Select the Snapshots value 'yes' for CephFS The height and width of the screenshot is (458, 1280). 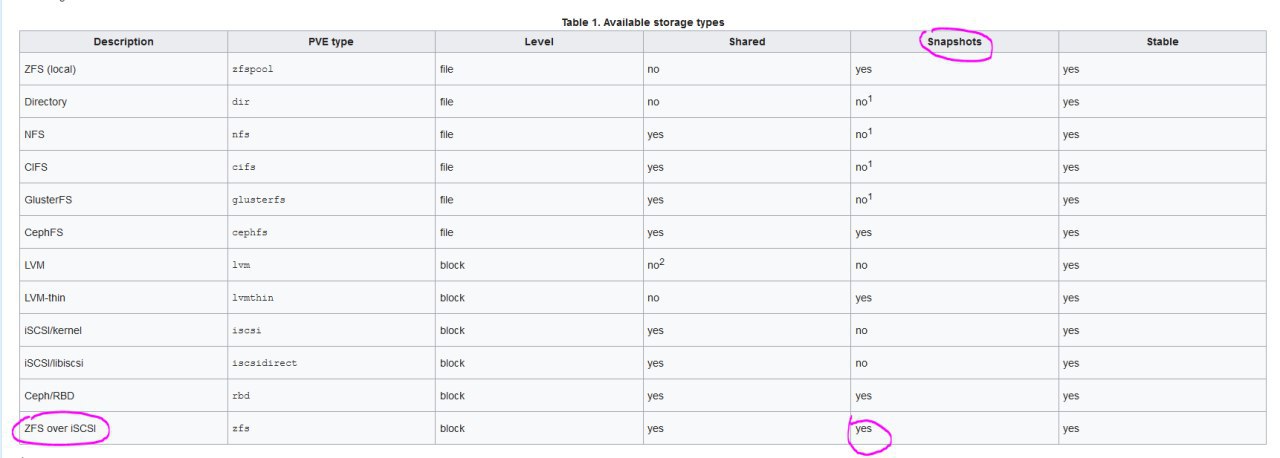[864, 233]
